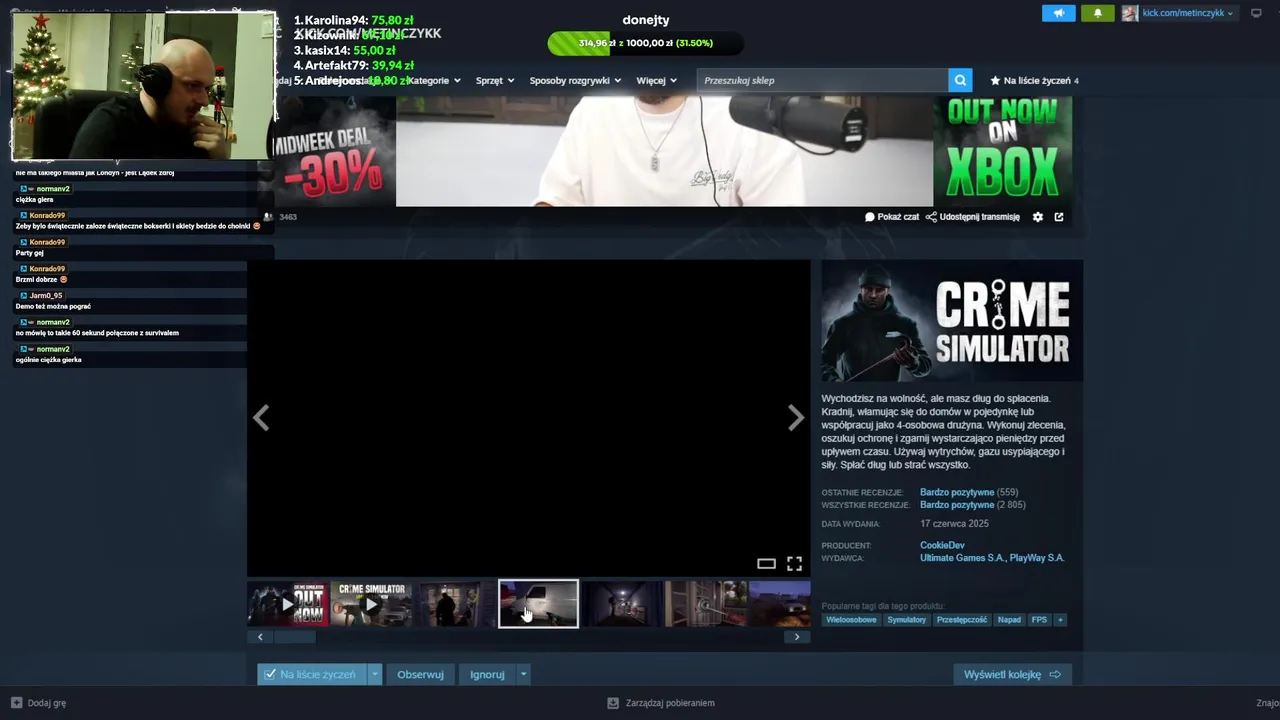Select the dark hallway screenshot thumbnail

coord(622,604)
